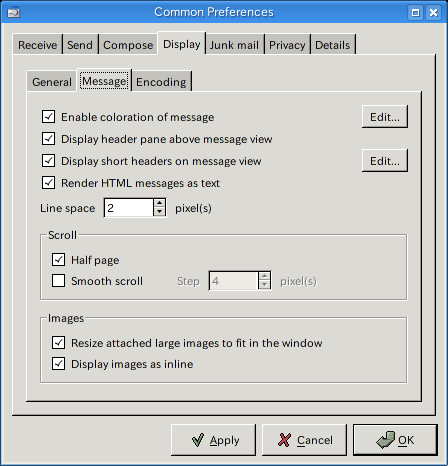Decrease the Line space value with the down arrow
This screenshot has height=466, width=448.
point(159,212)
